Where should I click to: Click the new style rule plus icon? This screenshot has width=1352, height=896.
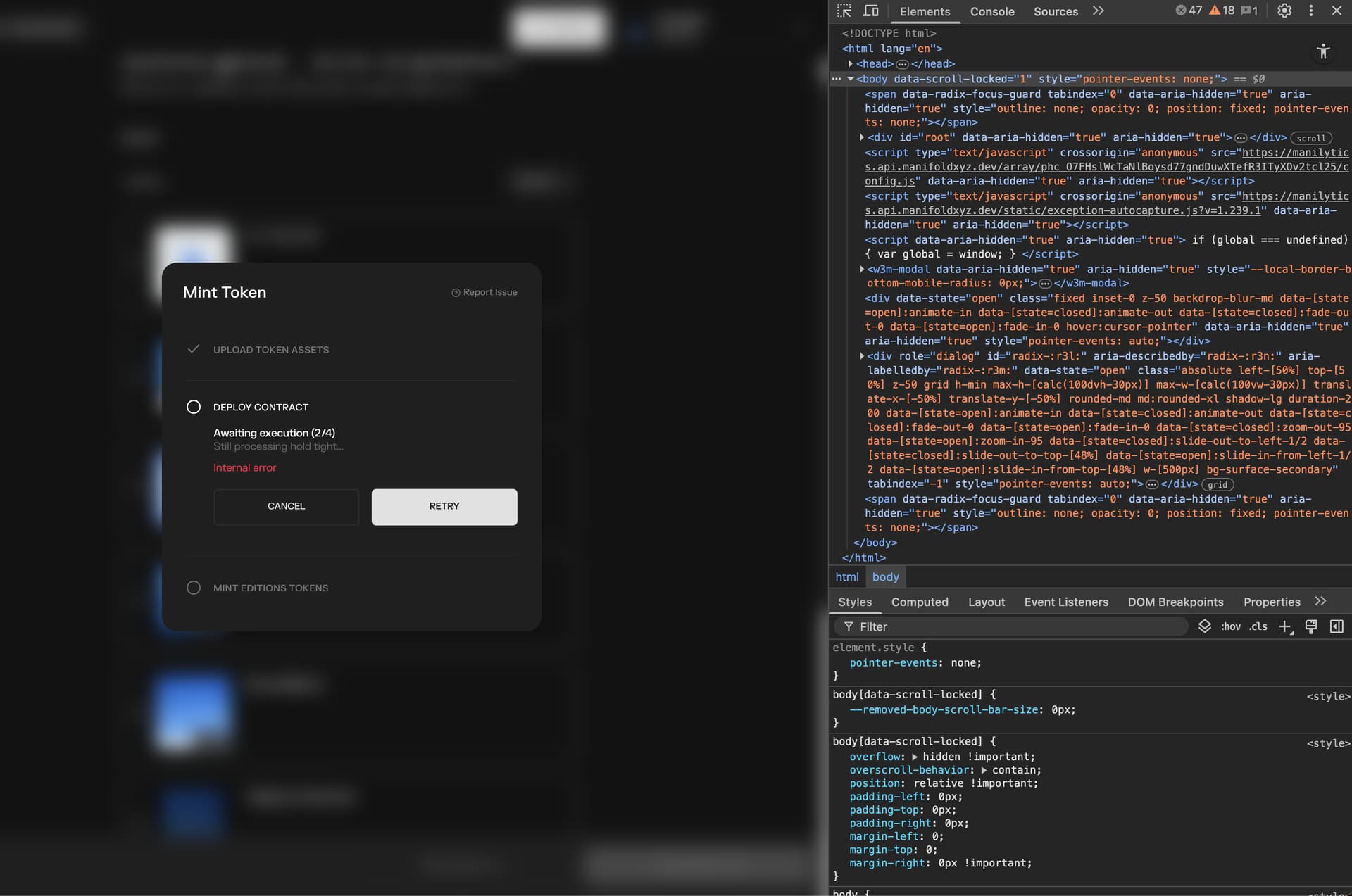point(1285,626)
